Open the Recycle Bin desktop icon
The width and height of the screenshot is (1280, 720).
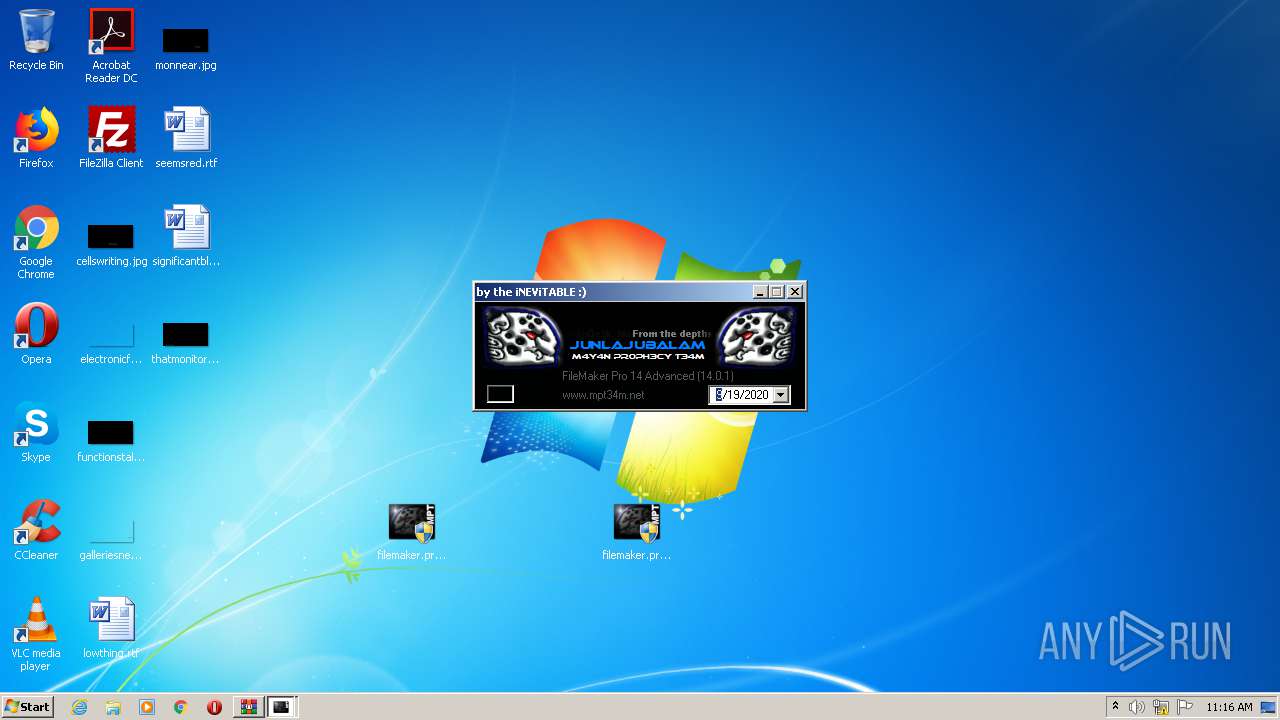(36, 40)
